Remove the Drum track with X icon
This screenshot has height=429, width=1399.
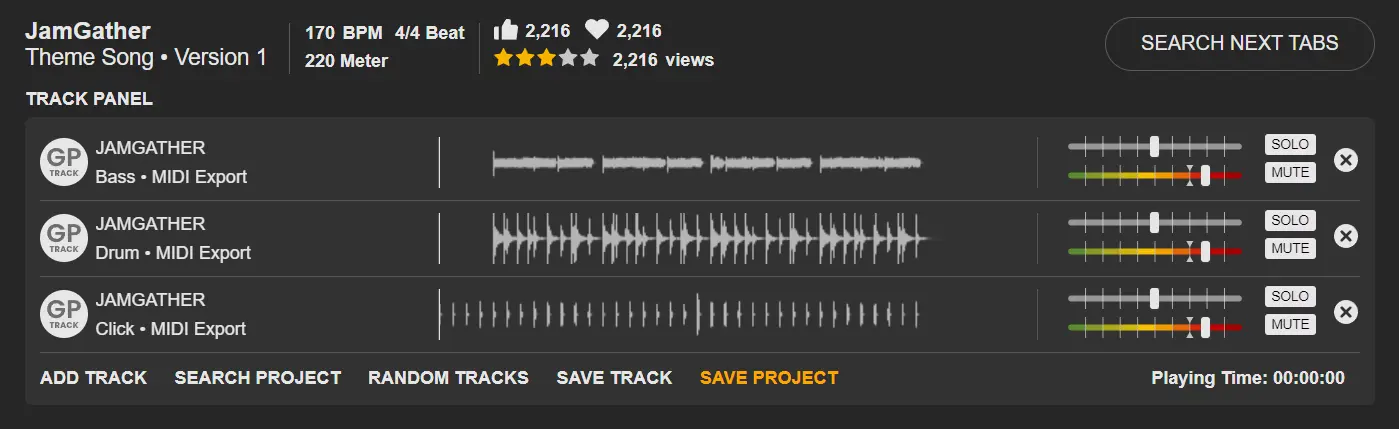(1346, 236)
